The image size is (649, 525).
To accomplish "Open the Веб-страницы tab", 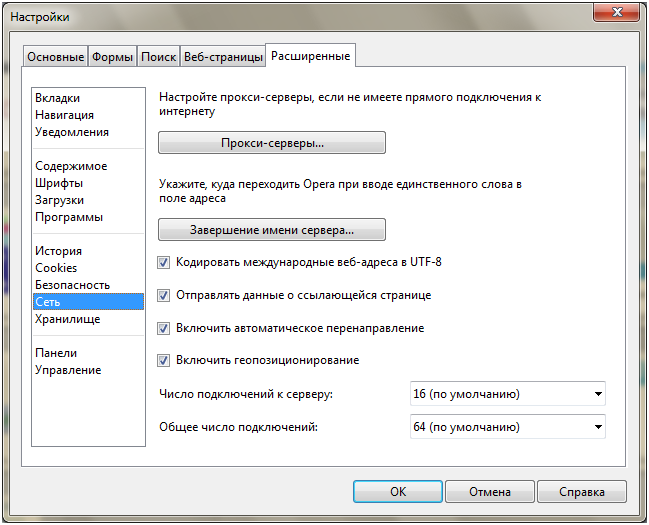I will pyautogui.click(x=223, y=57).
